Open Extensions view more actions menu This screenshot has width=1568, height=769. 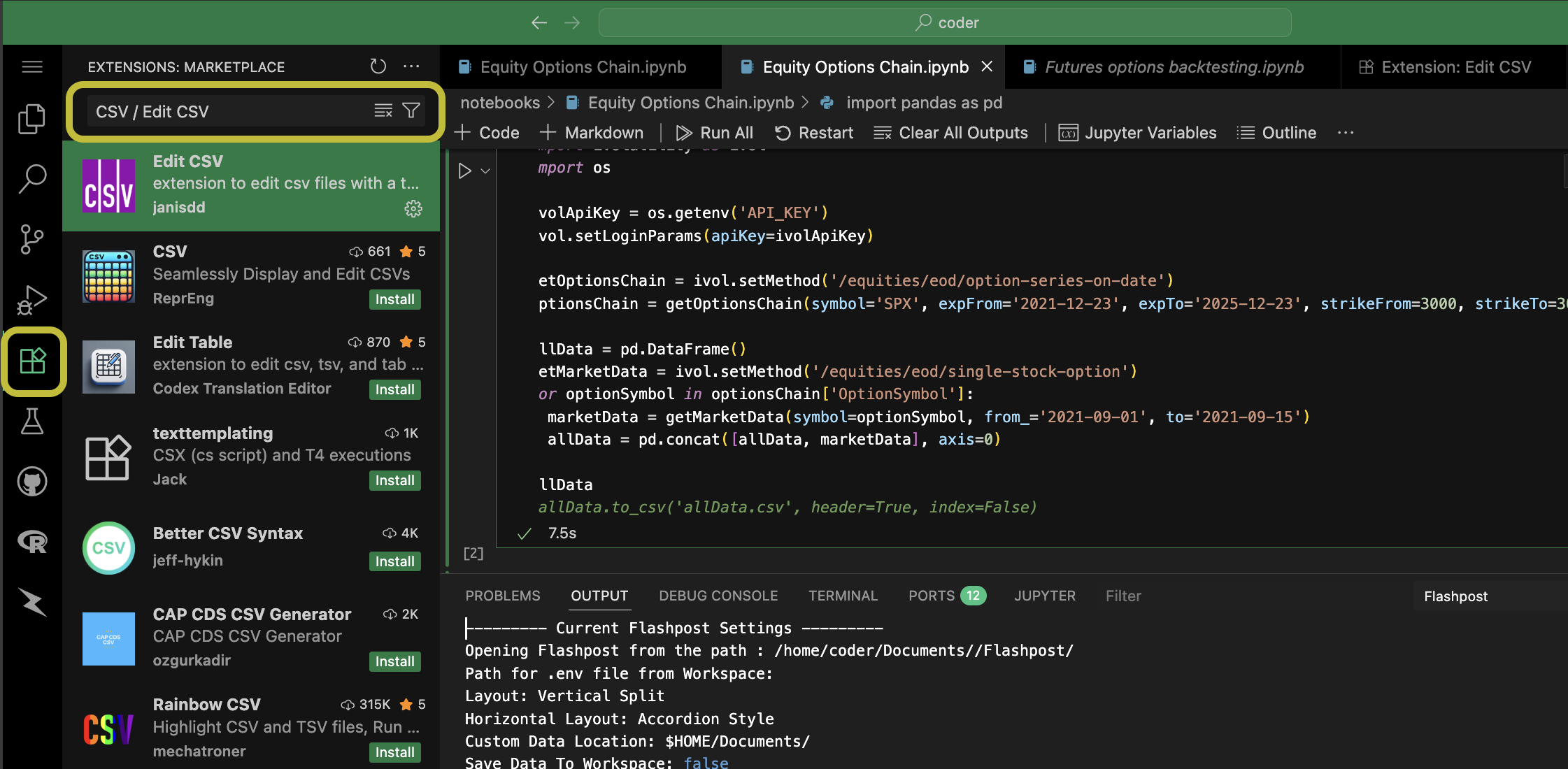(x=411, y=66)
